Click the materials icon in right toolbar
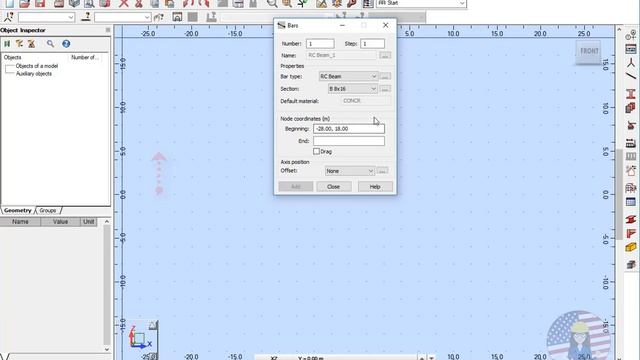This screenshot has width=640, height=360. click(631, 108)
